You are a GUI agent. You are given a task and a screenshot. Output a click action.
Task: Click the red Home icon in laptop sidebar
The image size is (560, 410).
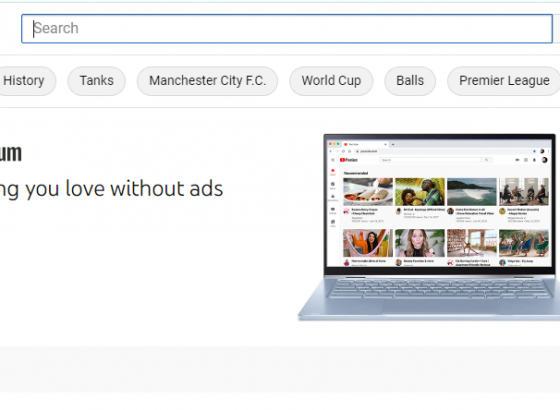(332, 172)
